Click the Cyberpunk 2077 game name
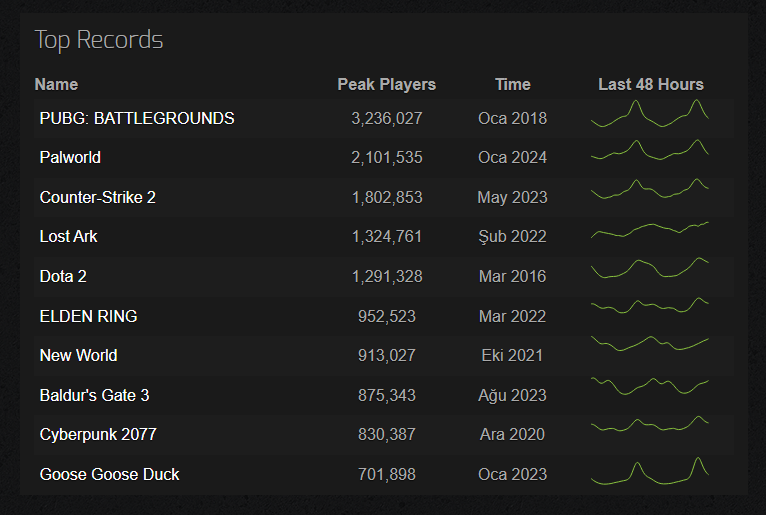The image size is (766, 515). [x=98, y=434]
